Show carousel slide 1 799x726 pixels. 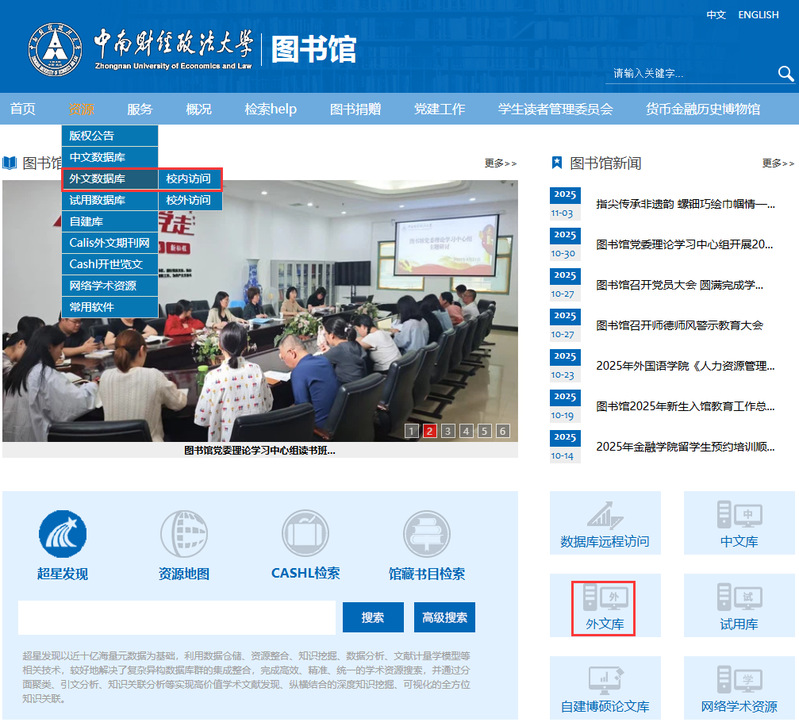click(412, 431)
